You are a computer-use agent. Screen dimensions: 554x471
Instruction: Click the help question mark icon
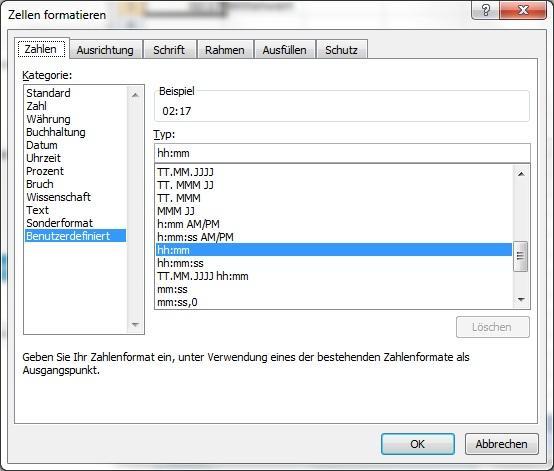(485, 10)
